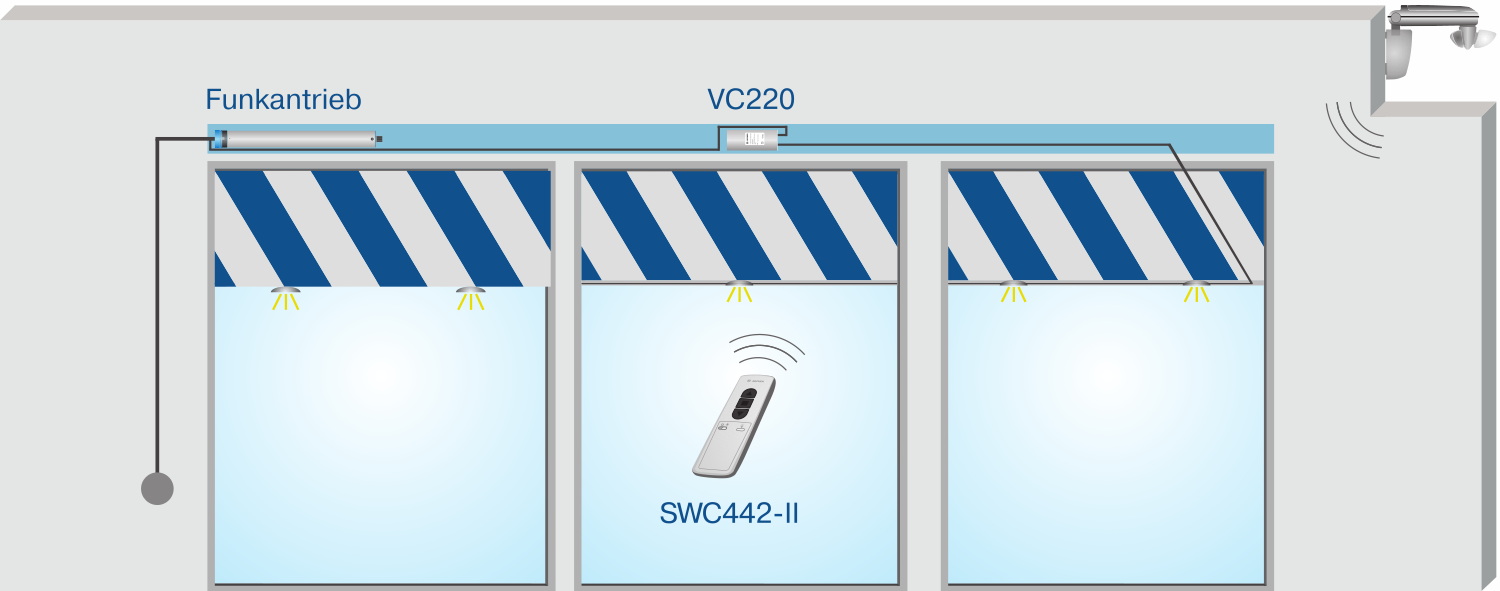Image resolution: width=1500 pixels, height=591 pixels.
Task: Click the VC220 control module
Action: [751, 140]
